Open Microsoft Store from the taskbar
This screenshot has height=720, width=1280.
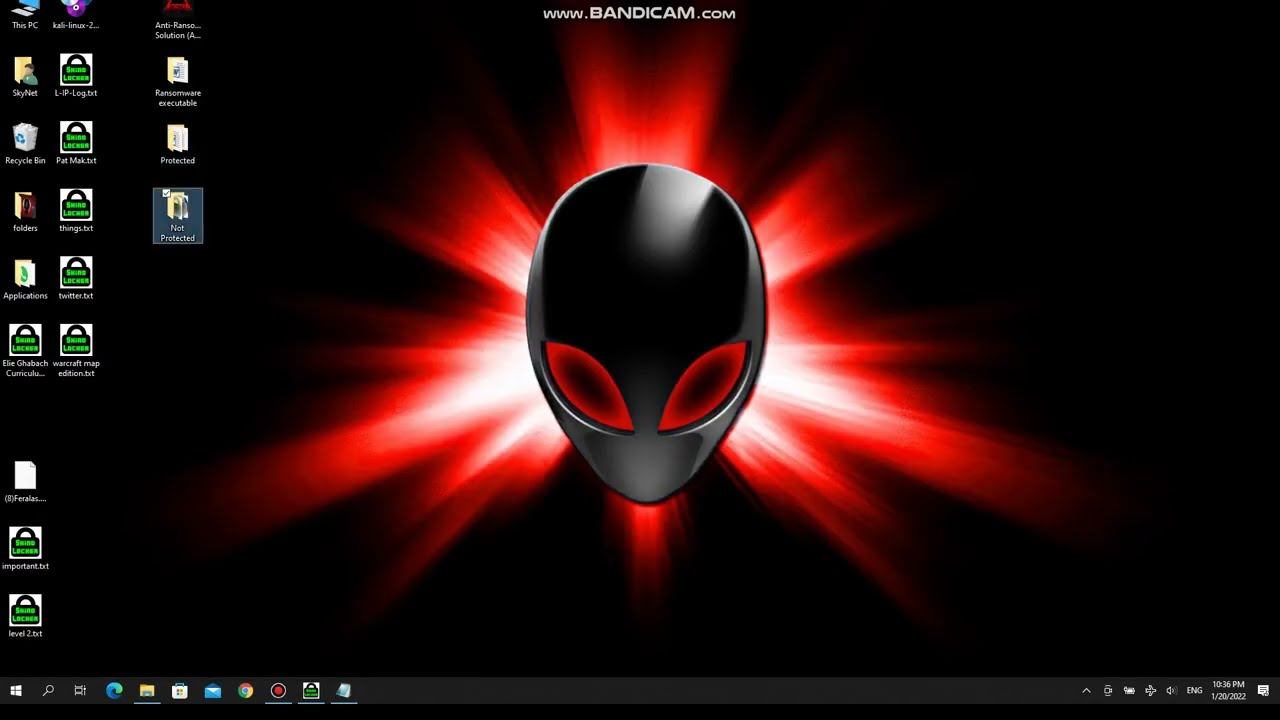(x=180, y=690)
